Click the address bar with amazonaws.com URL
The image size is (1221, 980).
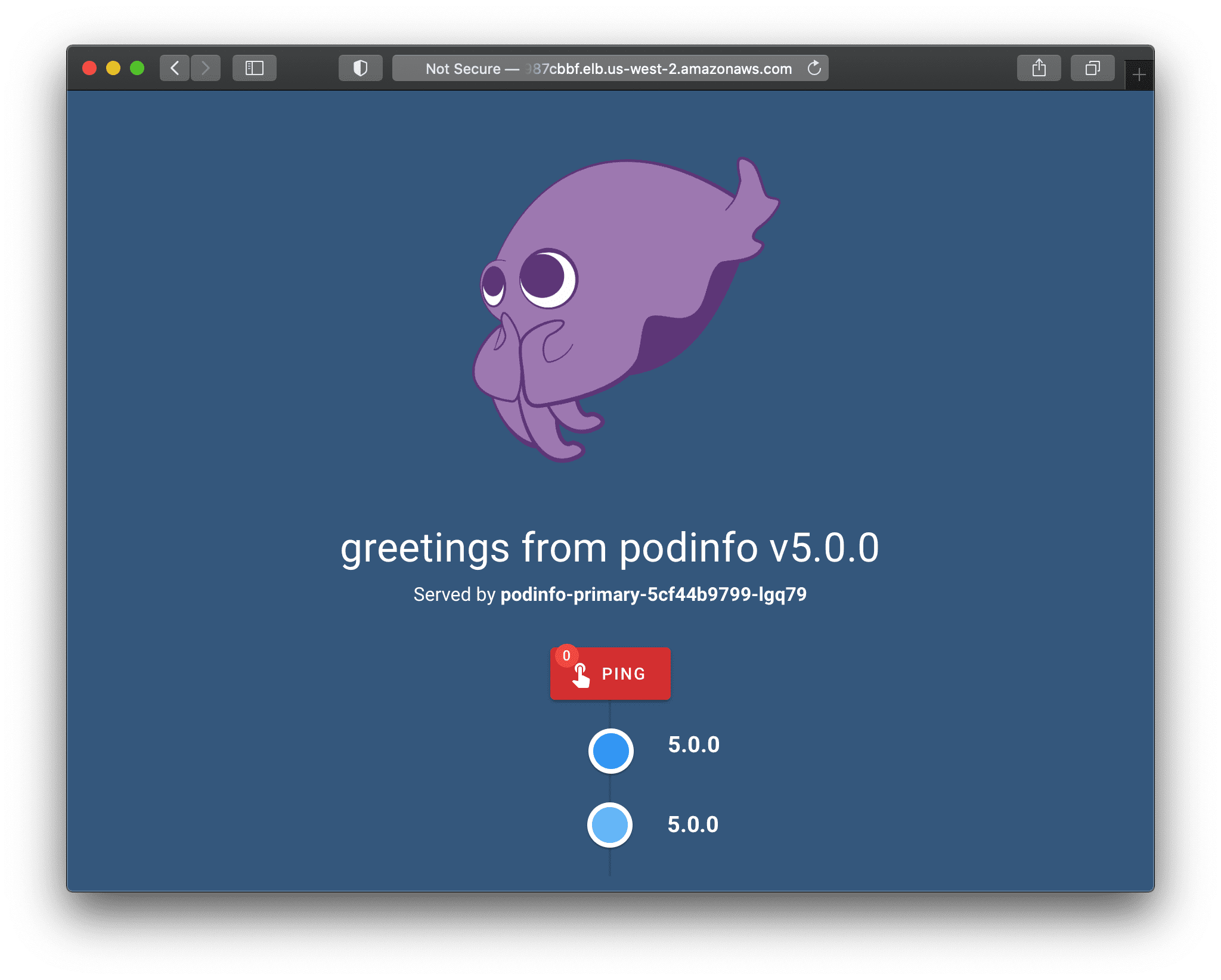point(608,69)
